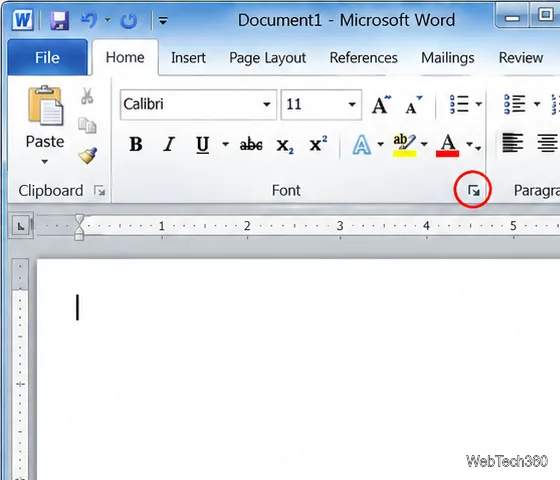This screenshot has height=480, width=560.
Task: Toggle Subscript formatting
Action: [x=285, y=146]
